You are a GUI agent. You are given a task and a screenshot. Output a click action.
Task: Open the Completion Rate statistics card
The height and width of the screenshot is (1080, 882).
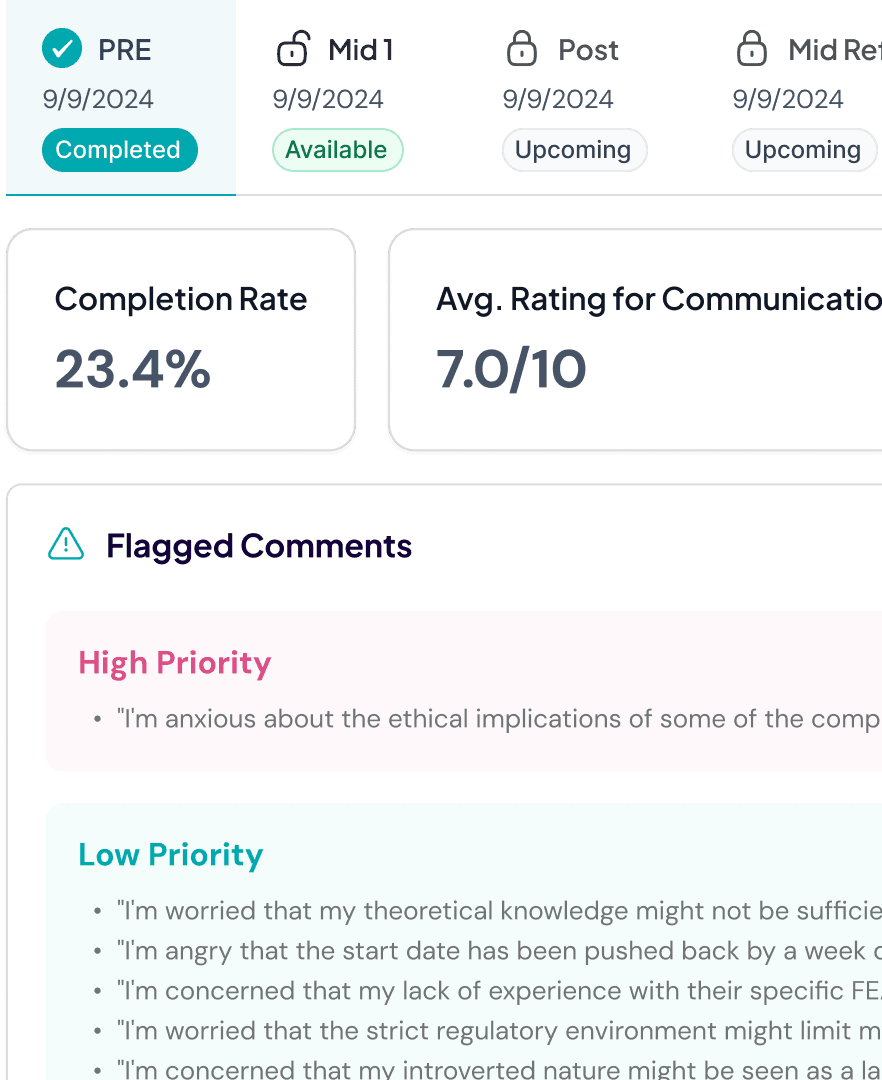[x=180, y=338]
